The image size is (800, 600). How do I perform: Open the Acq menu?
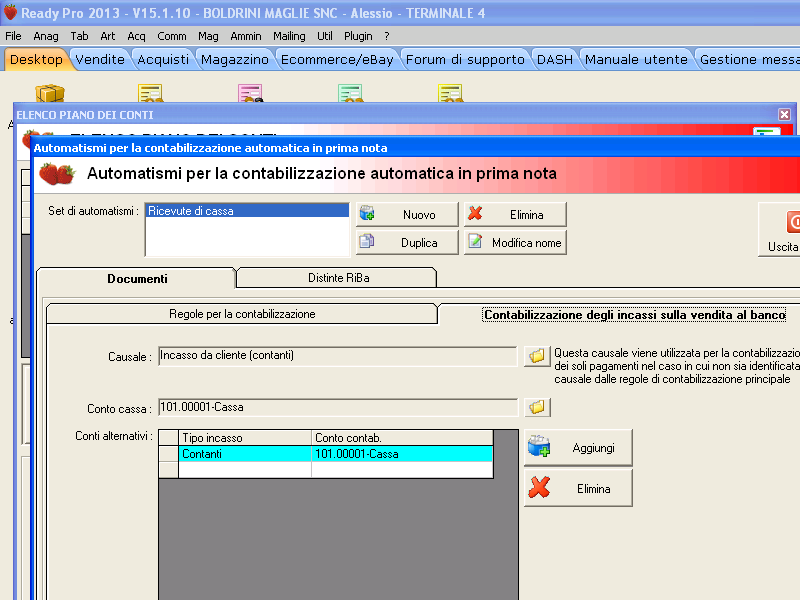click(136, 36)
